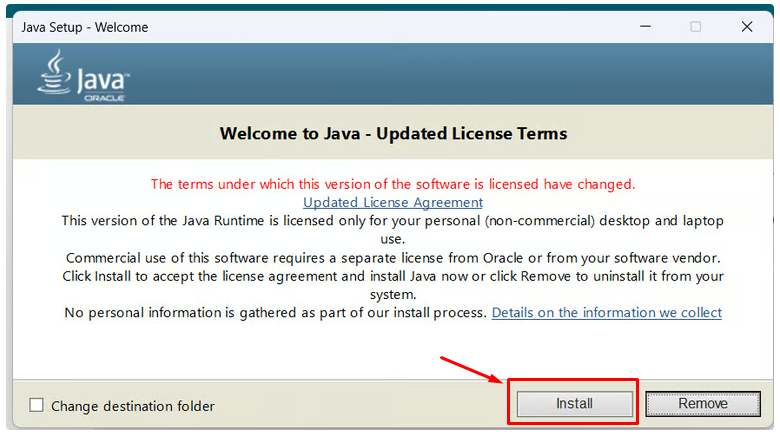Screen dimensions: 780x434
Task: Click the red license changed notice text
Action: 393,184
